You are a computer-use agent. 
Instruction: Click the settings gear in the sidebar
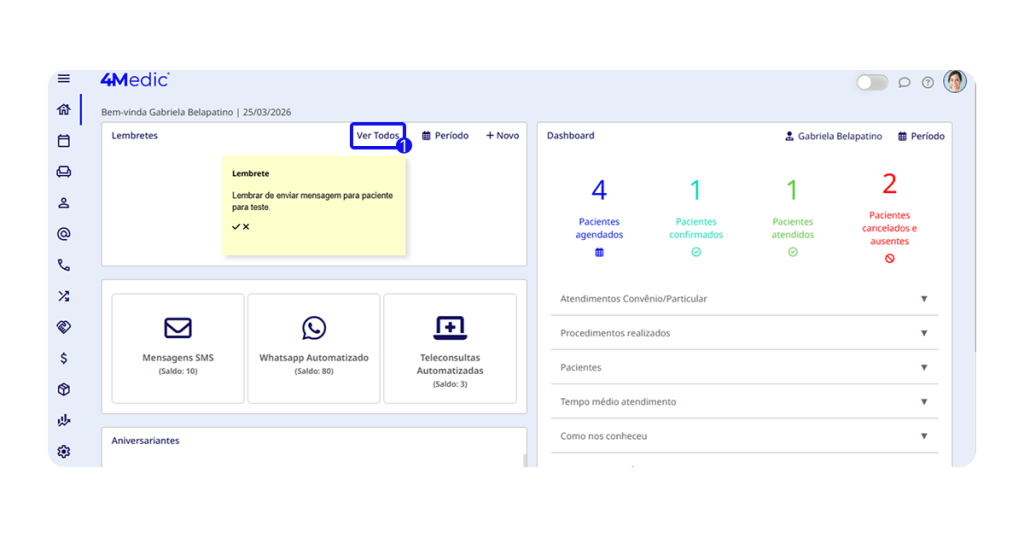(x=64, y=451)
